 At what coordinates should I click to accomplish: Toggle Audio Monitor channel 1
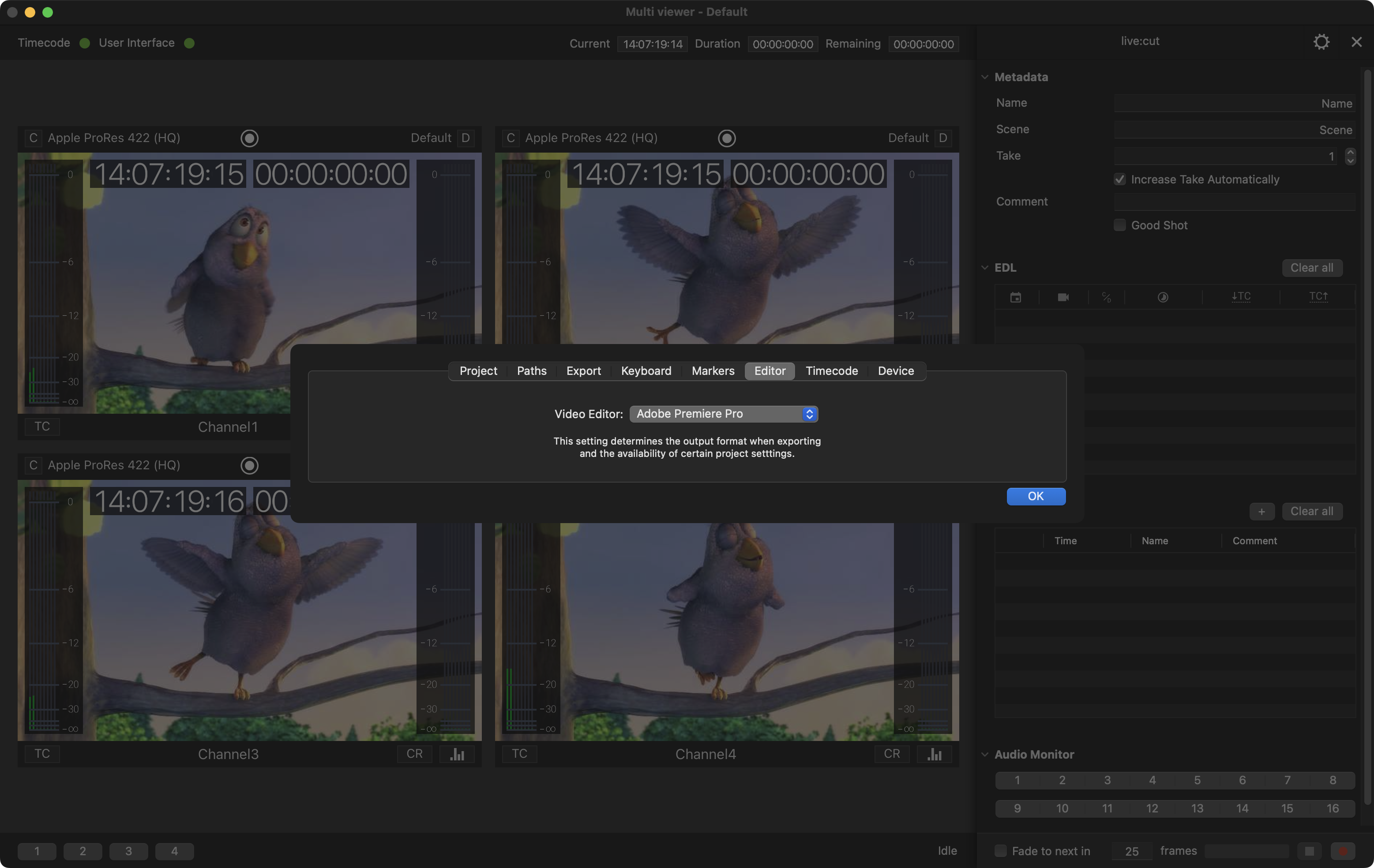[x=1017, y=780]
